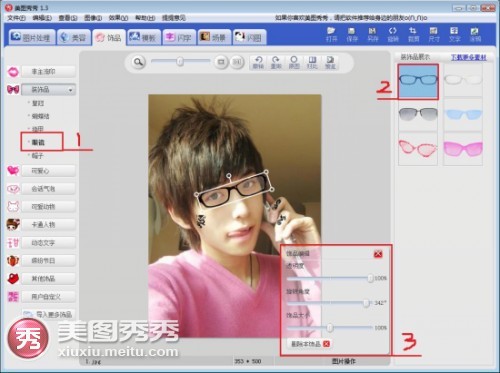Open the 尺寸 resize tool icon
The image size is (500, 373).
pyautogui.click(x=433, y=31)
